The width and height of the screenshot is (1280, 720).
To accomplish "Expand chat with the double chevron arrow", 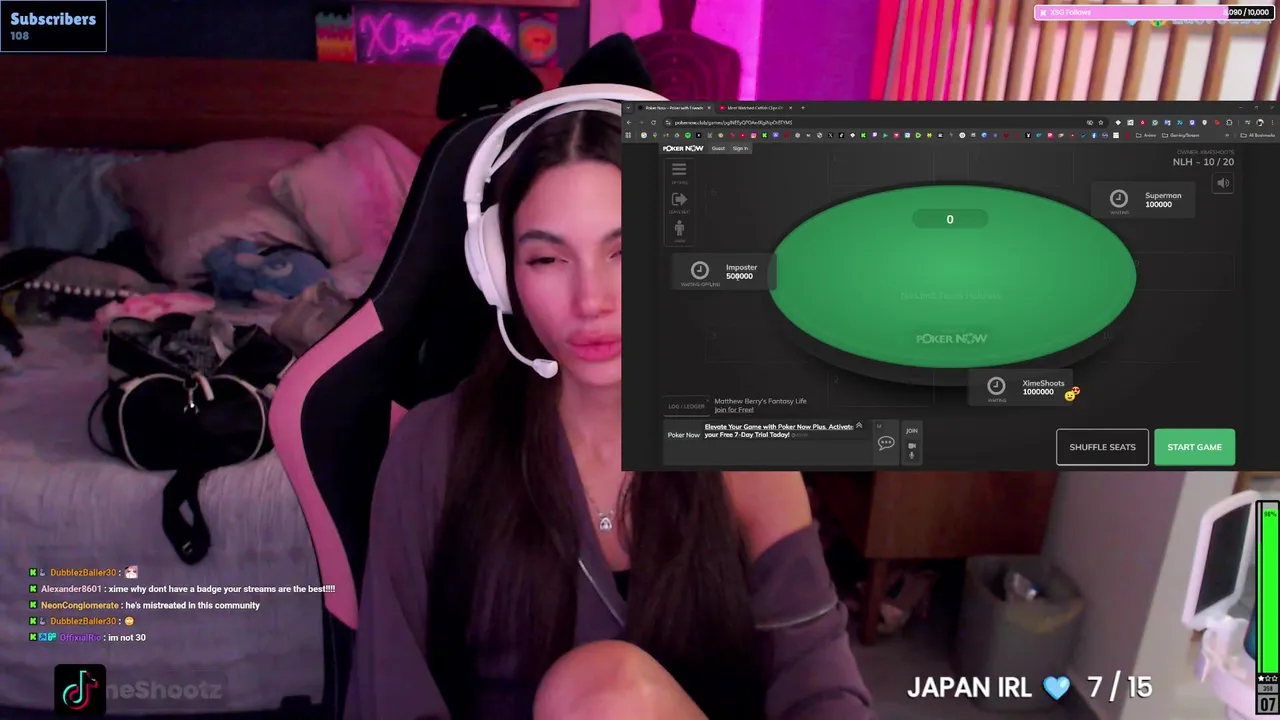I will tap(858, 426).
